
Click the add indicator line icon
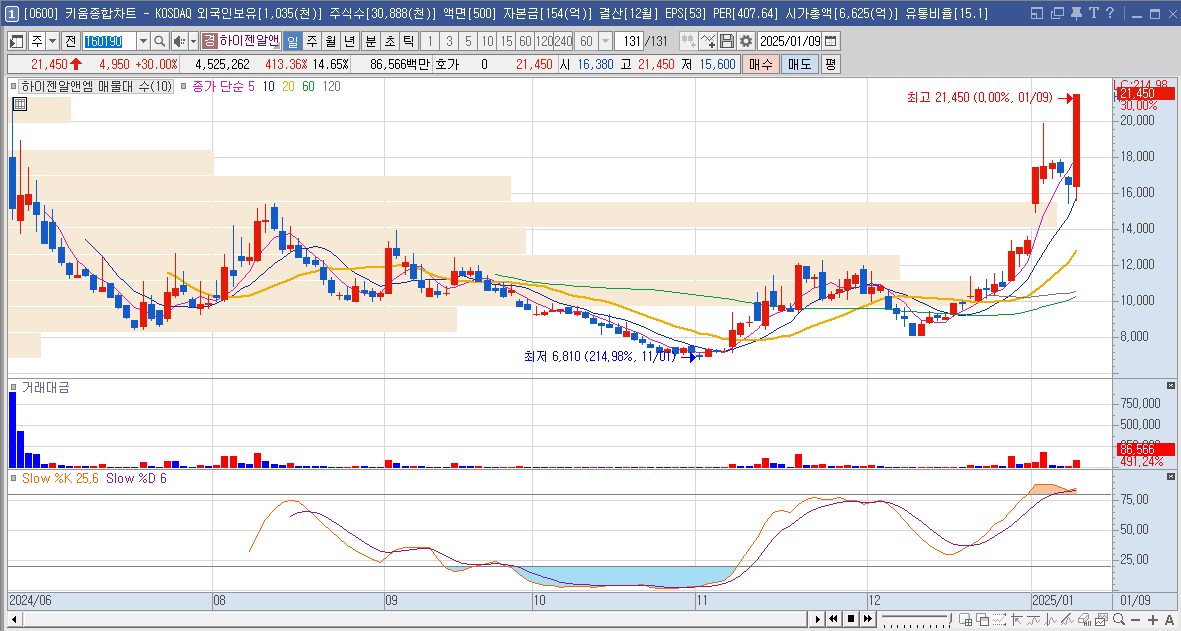click(709, 41)
